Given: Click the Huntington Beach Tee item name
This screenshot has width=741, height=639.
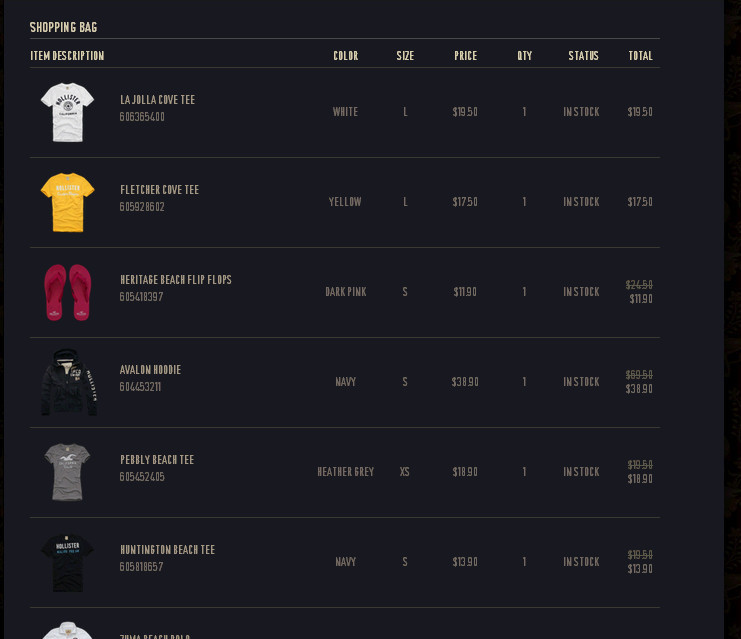Looking at the screenshot, I should tap(167, 550).
